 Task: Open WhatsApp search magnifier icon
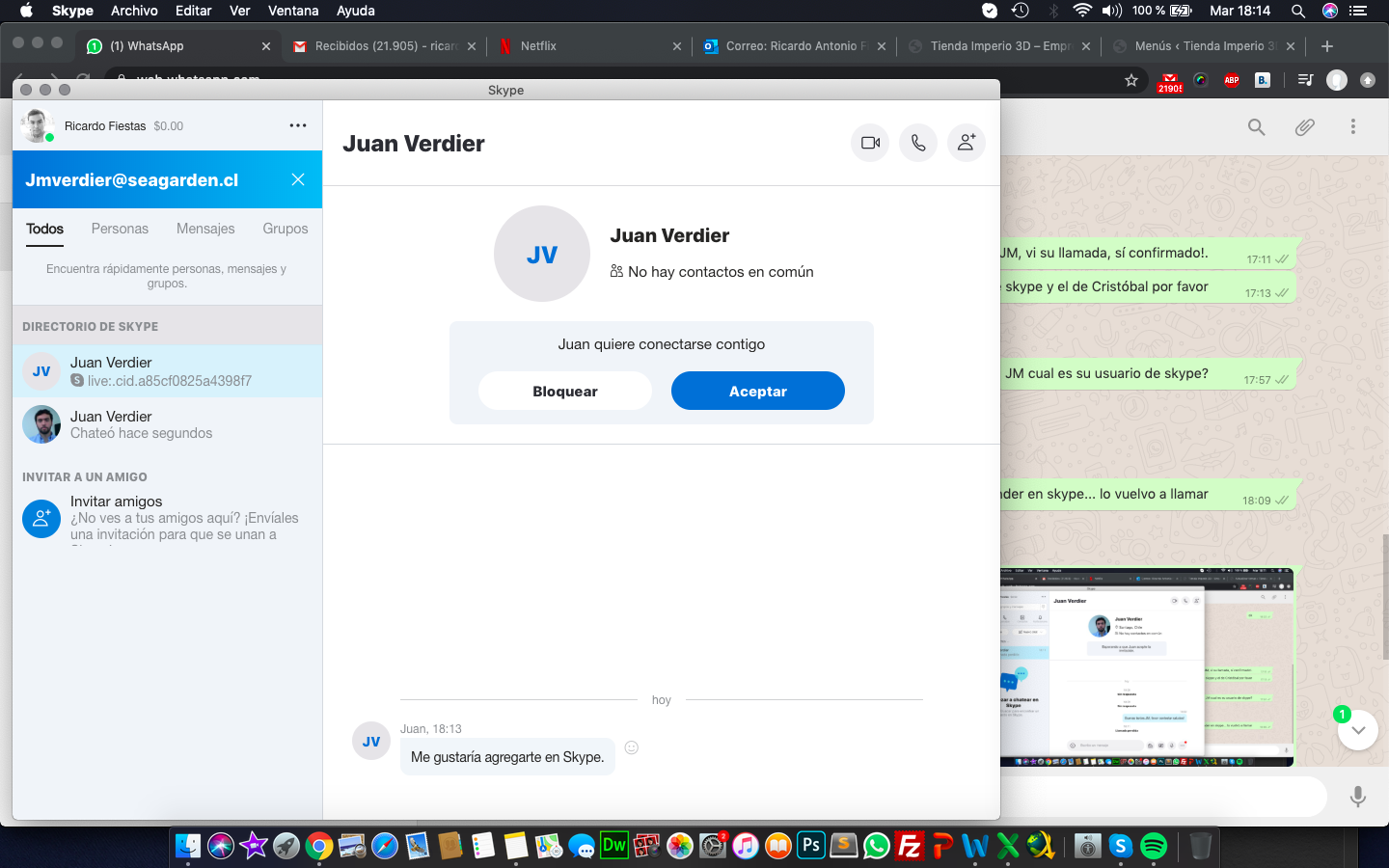click(1256, 127)
